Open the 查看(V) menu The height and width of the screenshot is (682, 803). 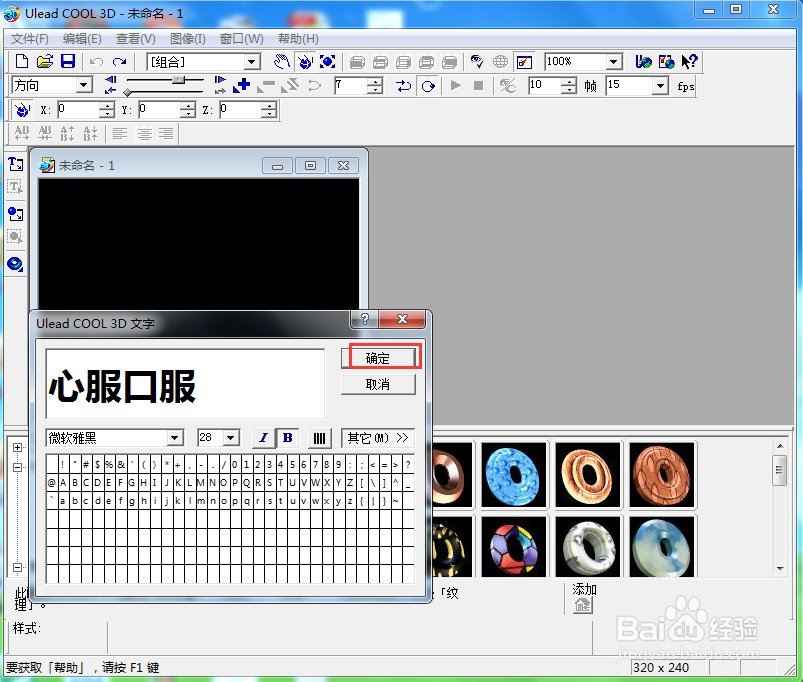tap(135, 39)
